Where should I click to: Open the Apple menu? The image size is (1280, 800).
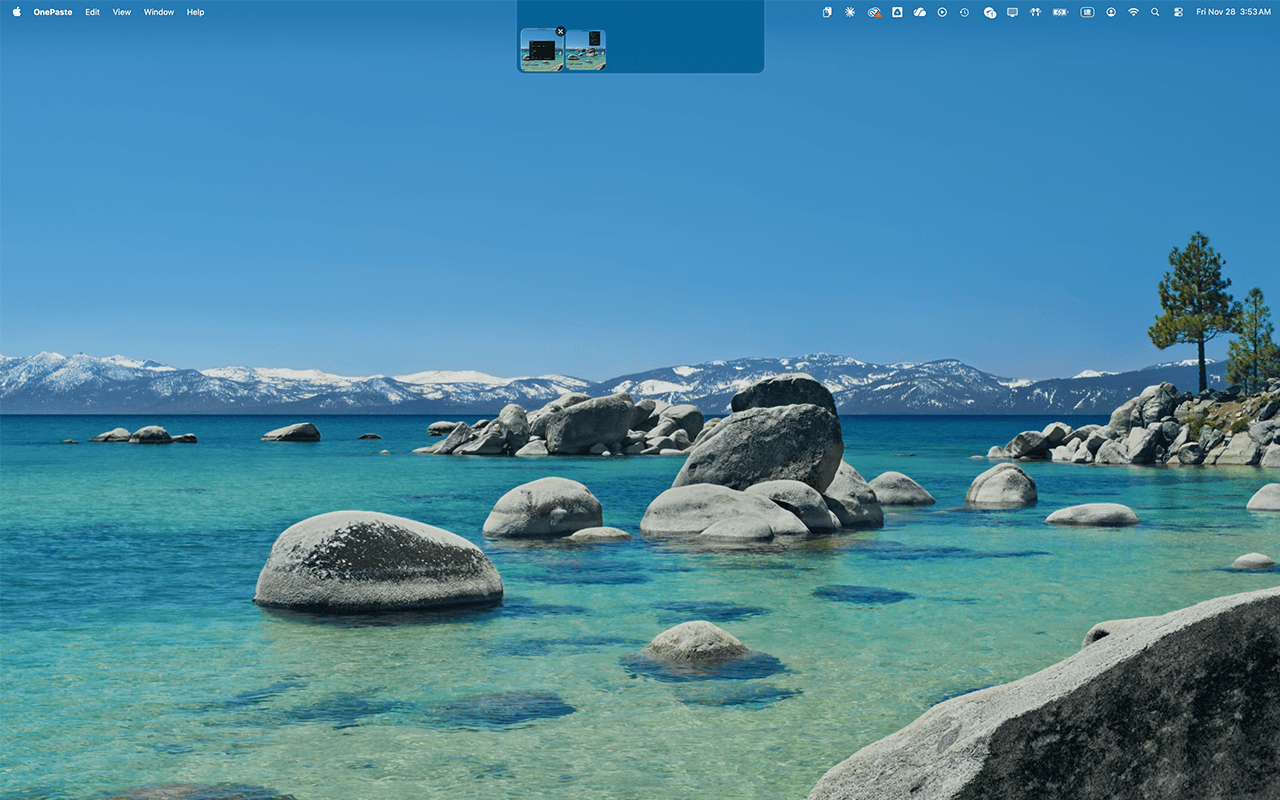click(15, 12)
